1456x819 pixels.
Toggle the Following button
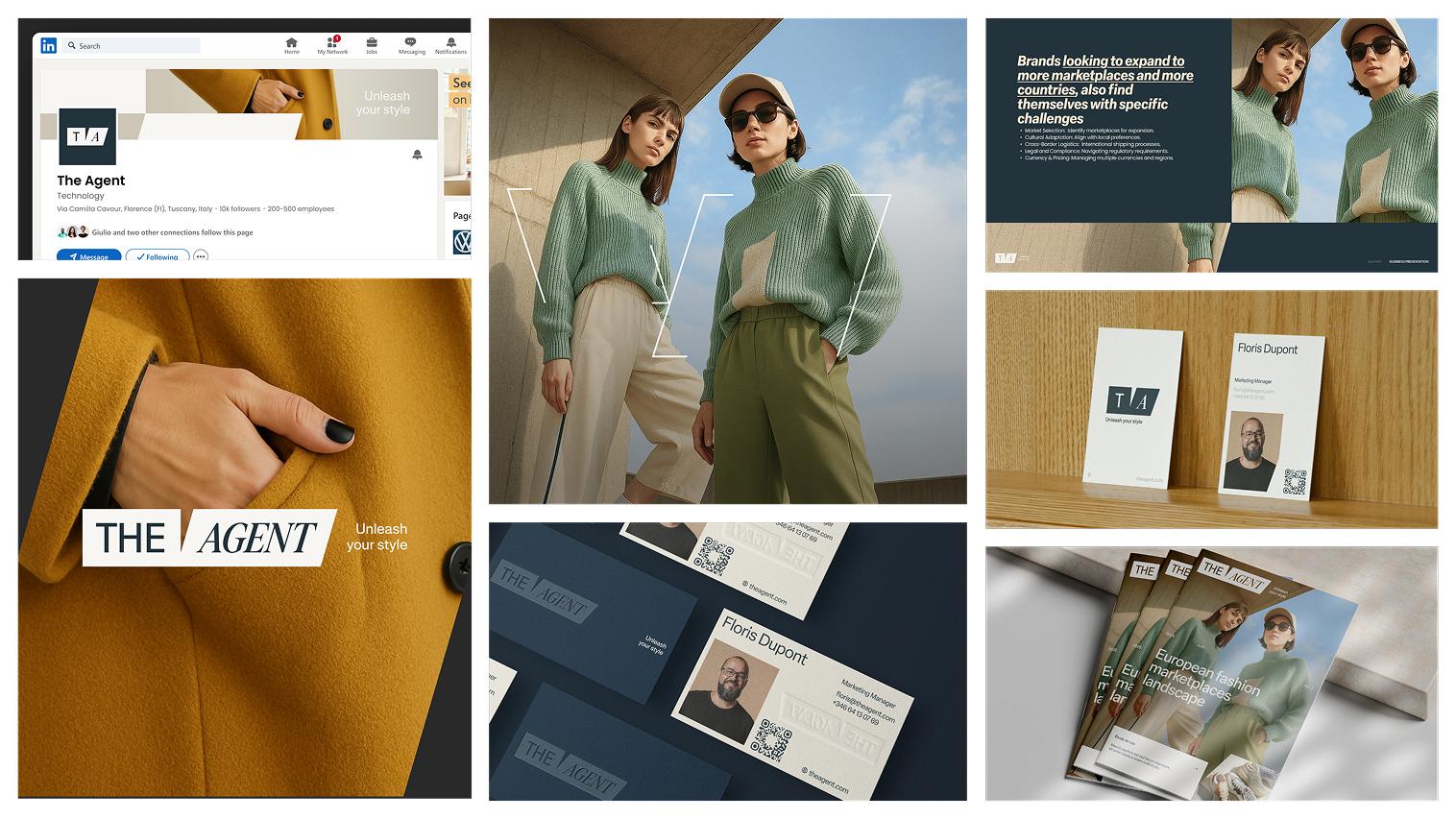tap(158, 256)
